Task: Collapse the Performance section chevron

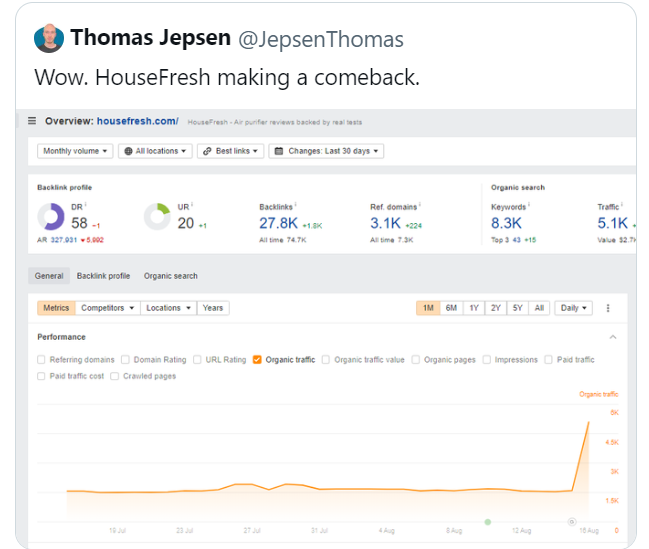Action: 612,337
